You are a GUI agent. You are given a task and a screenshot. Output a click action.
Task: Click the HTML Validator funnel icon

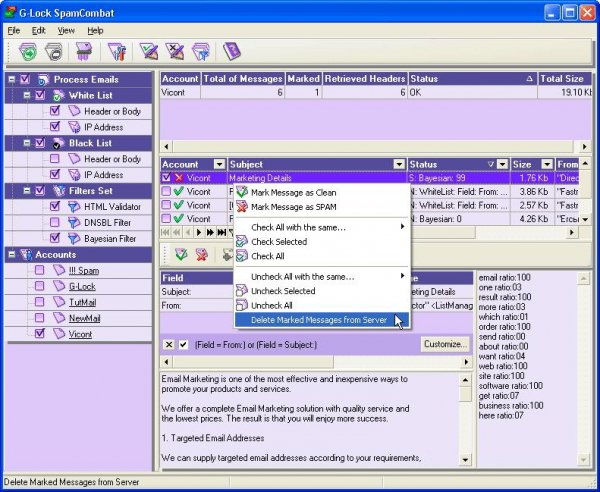click(73, 207)
